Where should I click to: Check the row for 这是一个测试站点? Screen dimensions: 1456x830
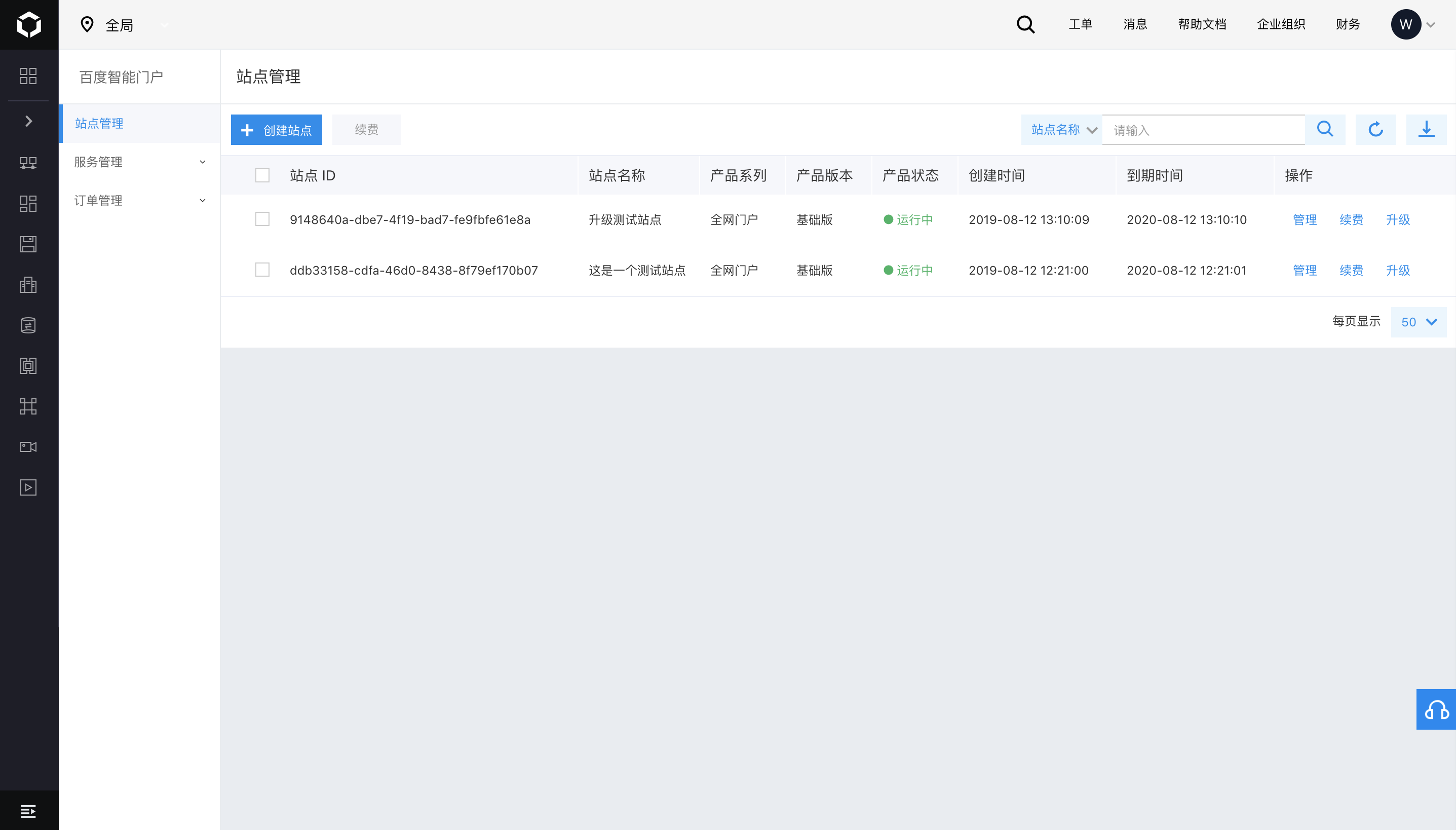[x=262, y=270]
